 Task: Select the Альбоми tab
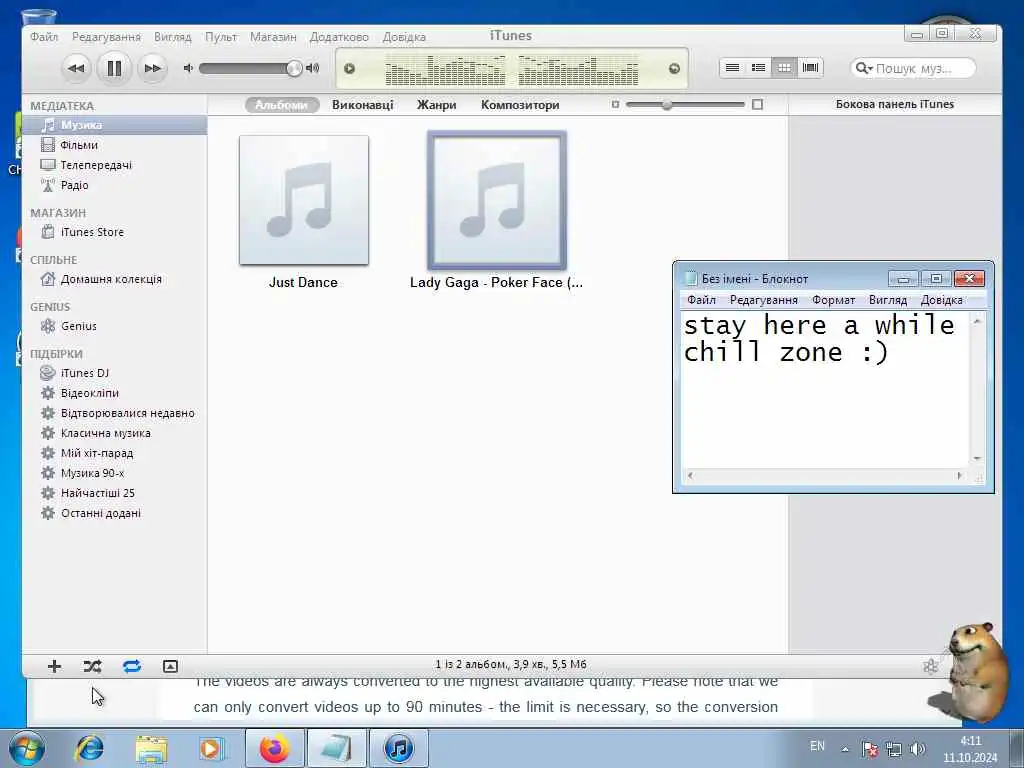click(281, 104)
